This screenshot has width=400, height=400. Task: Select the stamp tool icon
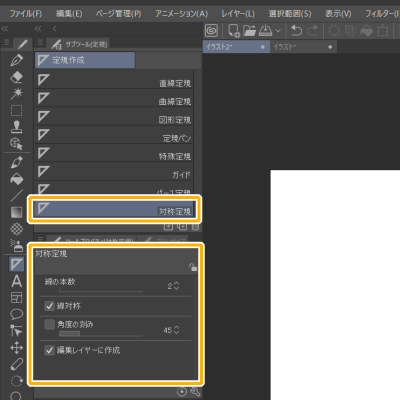(17, 127)
